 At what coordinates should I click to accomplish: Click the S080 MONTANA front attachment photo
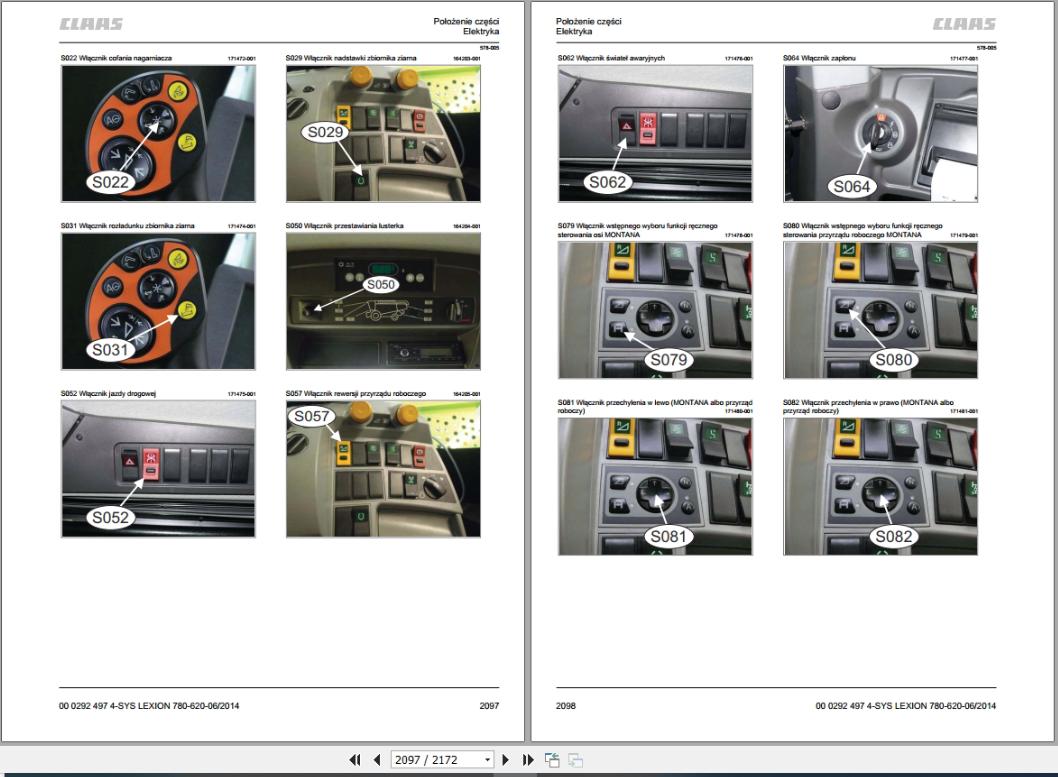[881, 310]
